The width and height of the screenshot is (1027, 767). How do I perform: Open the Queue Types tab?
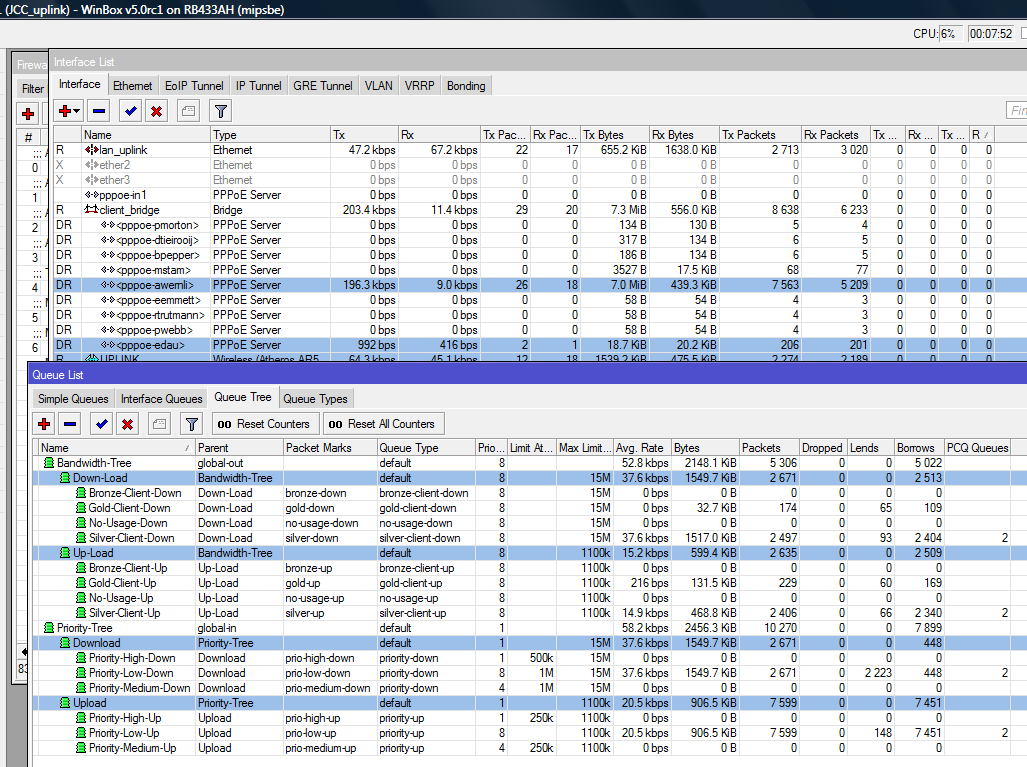[316, 399]
